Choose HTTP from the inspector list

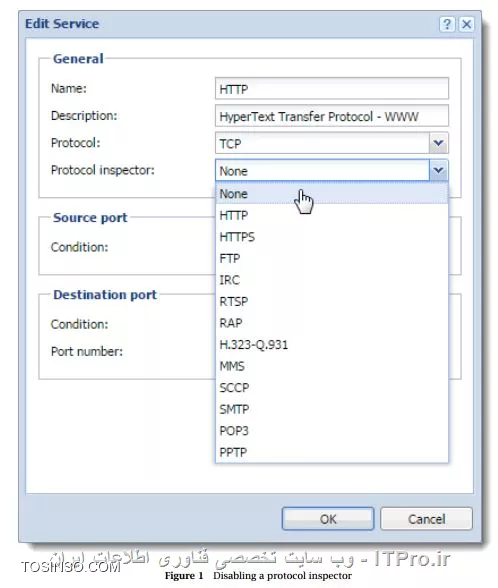tap(332, 216)
